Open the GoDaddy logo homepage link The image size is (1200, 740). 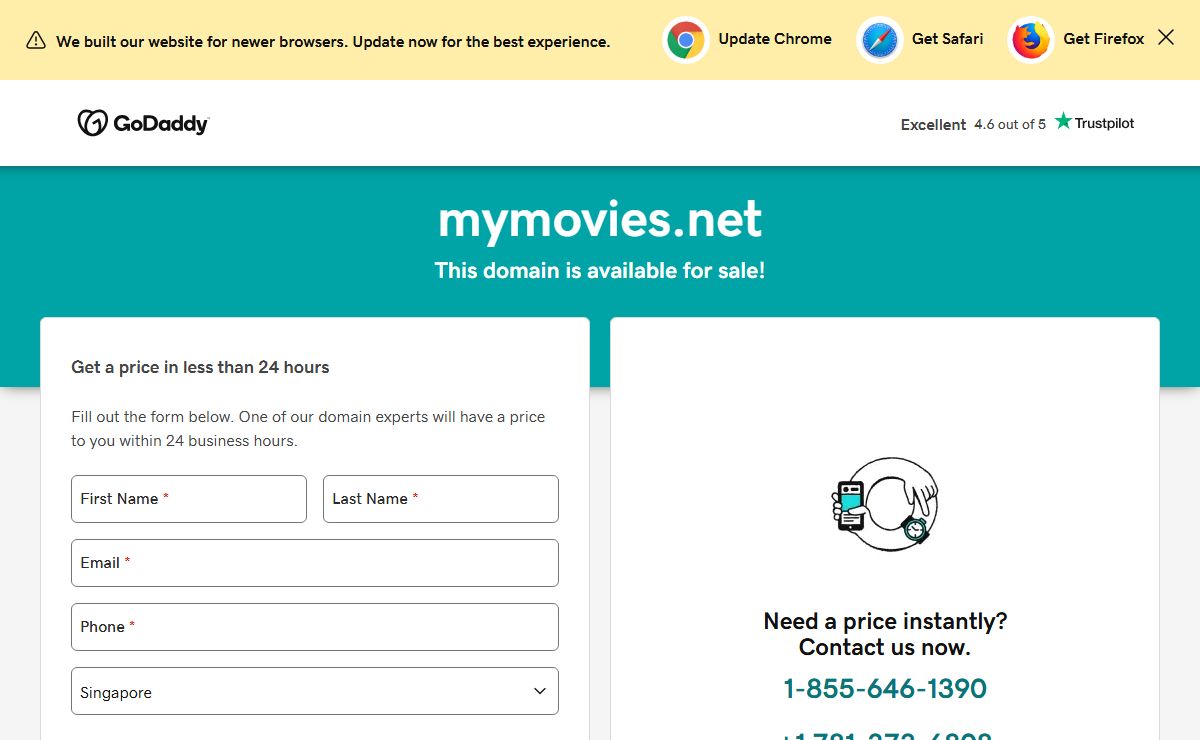pyautogui.click(x=143, y=123)
